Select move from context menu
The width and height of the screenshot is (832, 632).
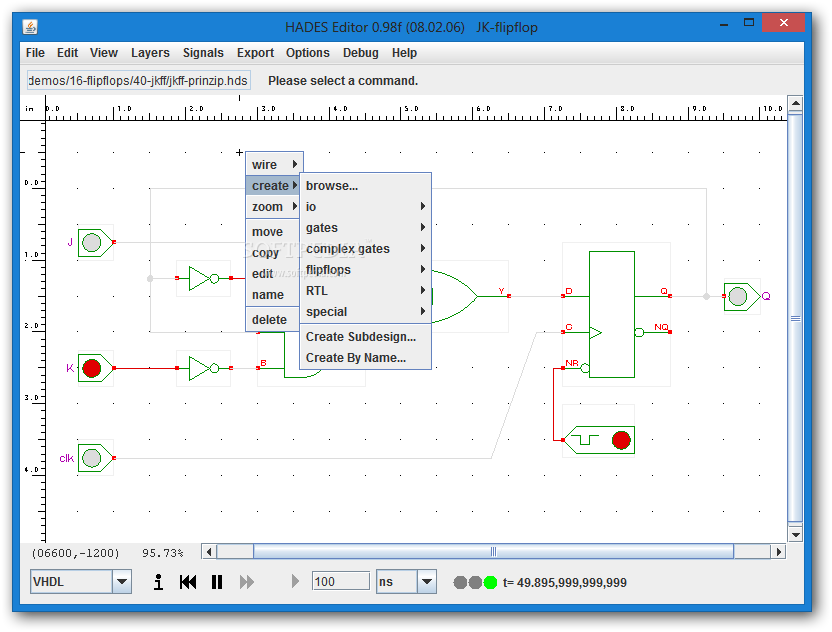coord(273,232)
